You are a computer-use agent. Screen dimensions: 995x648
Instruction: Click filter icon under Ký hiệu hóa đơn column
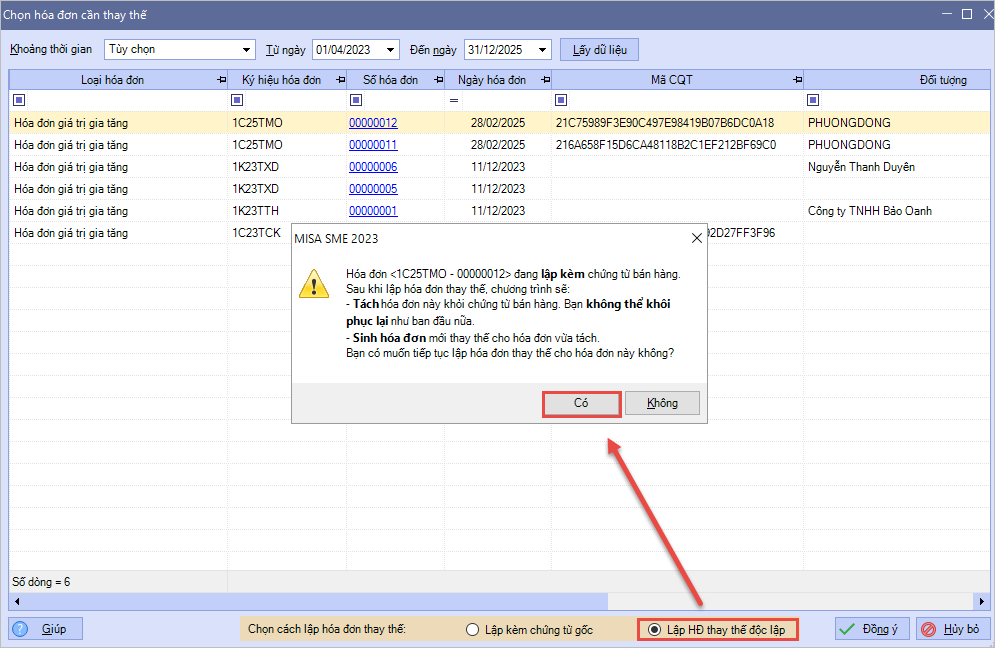click(x=237, y=100)
